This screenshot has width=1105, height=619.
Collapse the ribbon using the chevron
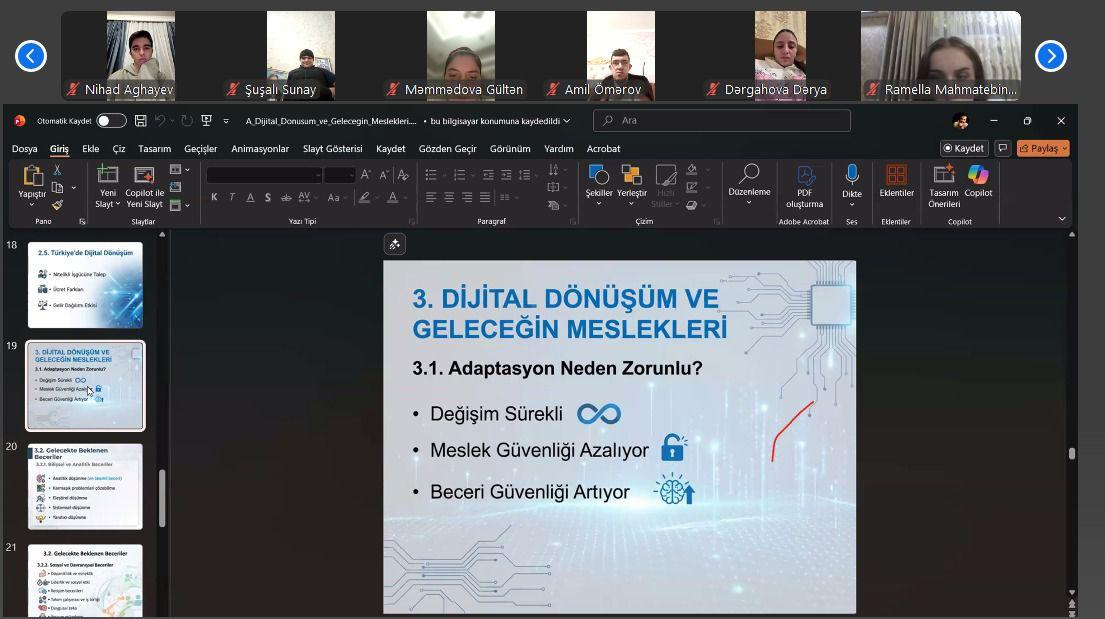point(1061,218)
